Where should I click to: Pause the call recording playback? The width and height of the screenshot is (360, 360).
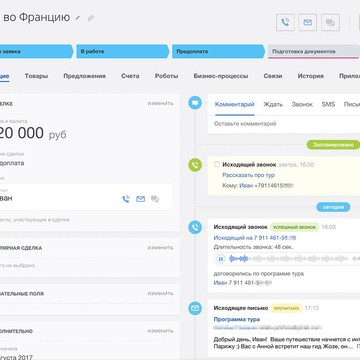(x=220, y=259)
